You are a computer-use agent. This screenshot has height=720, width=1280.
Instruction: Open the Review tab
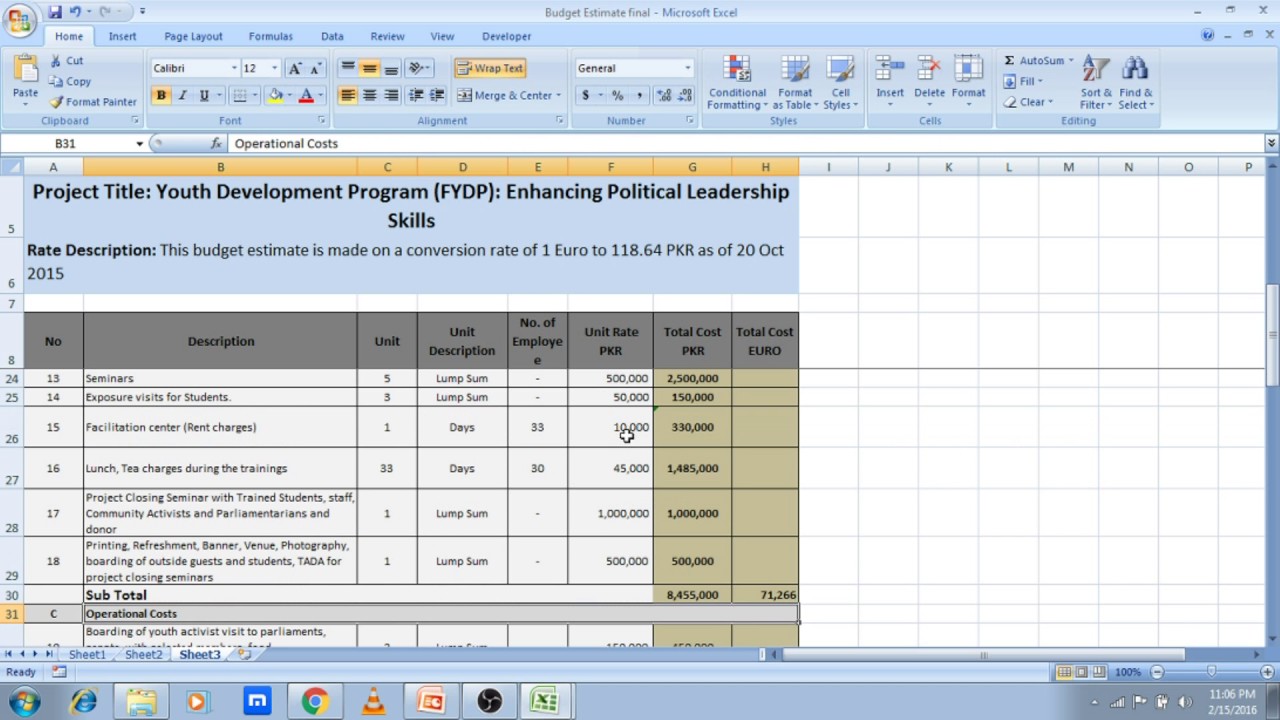(x=387, y=36)
